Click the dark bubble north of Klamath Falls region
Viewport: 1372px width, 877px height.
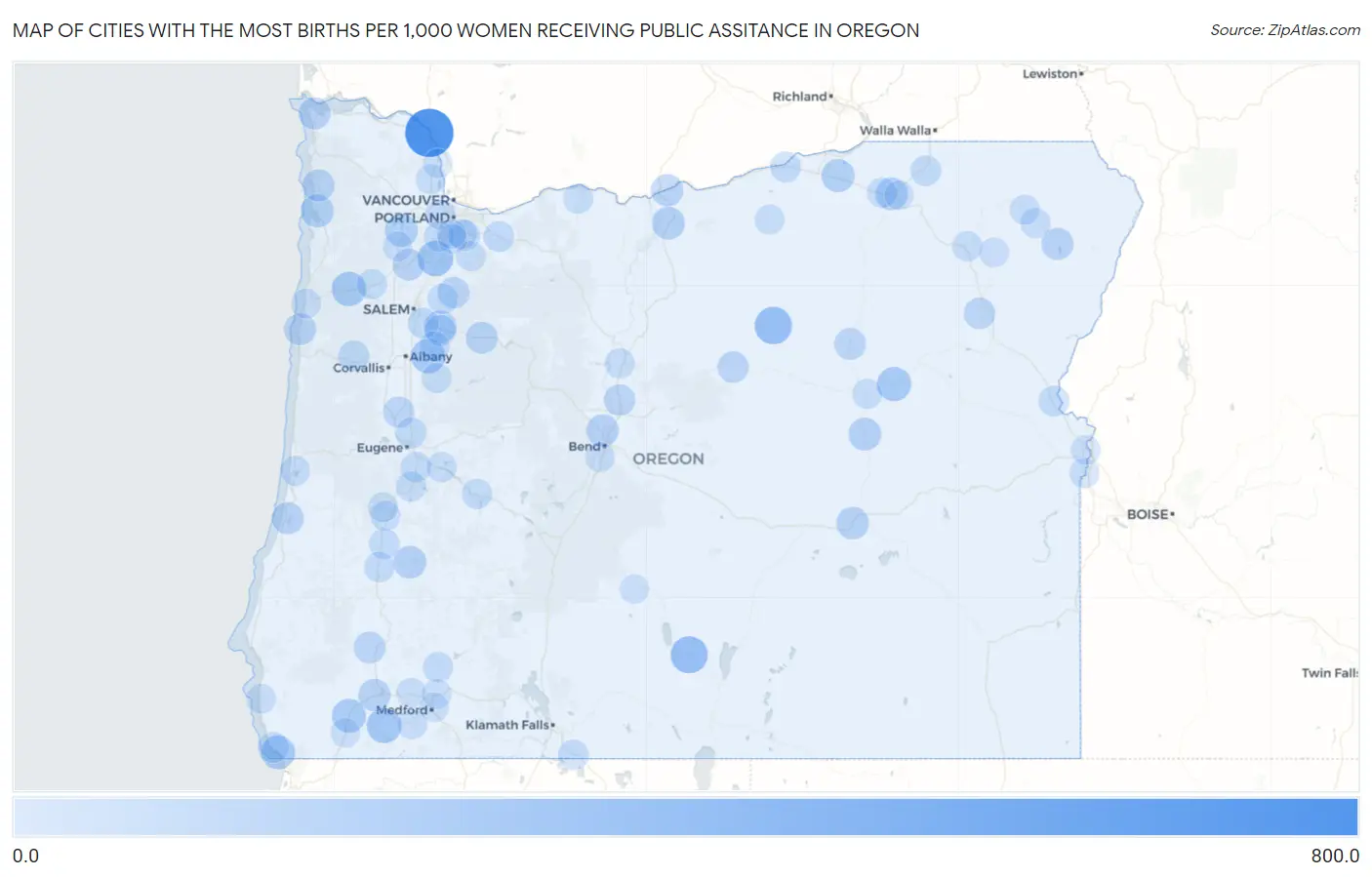[x=689, y=655]
